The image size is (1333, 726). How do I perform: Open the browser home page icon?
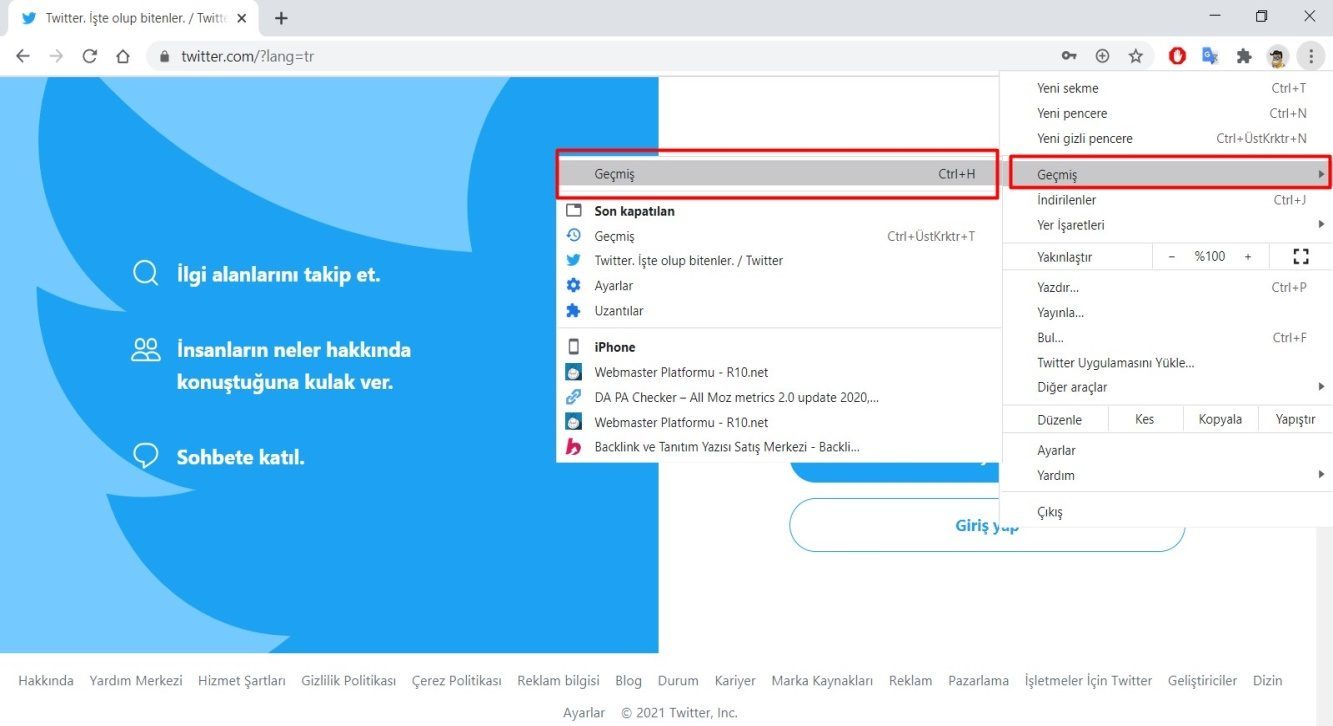pyautogui.click(x=123, y=56)
